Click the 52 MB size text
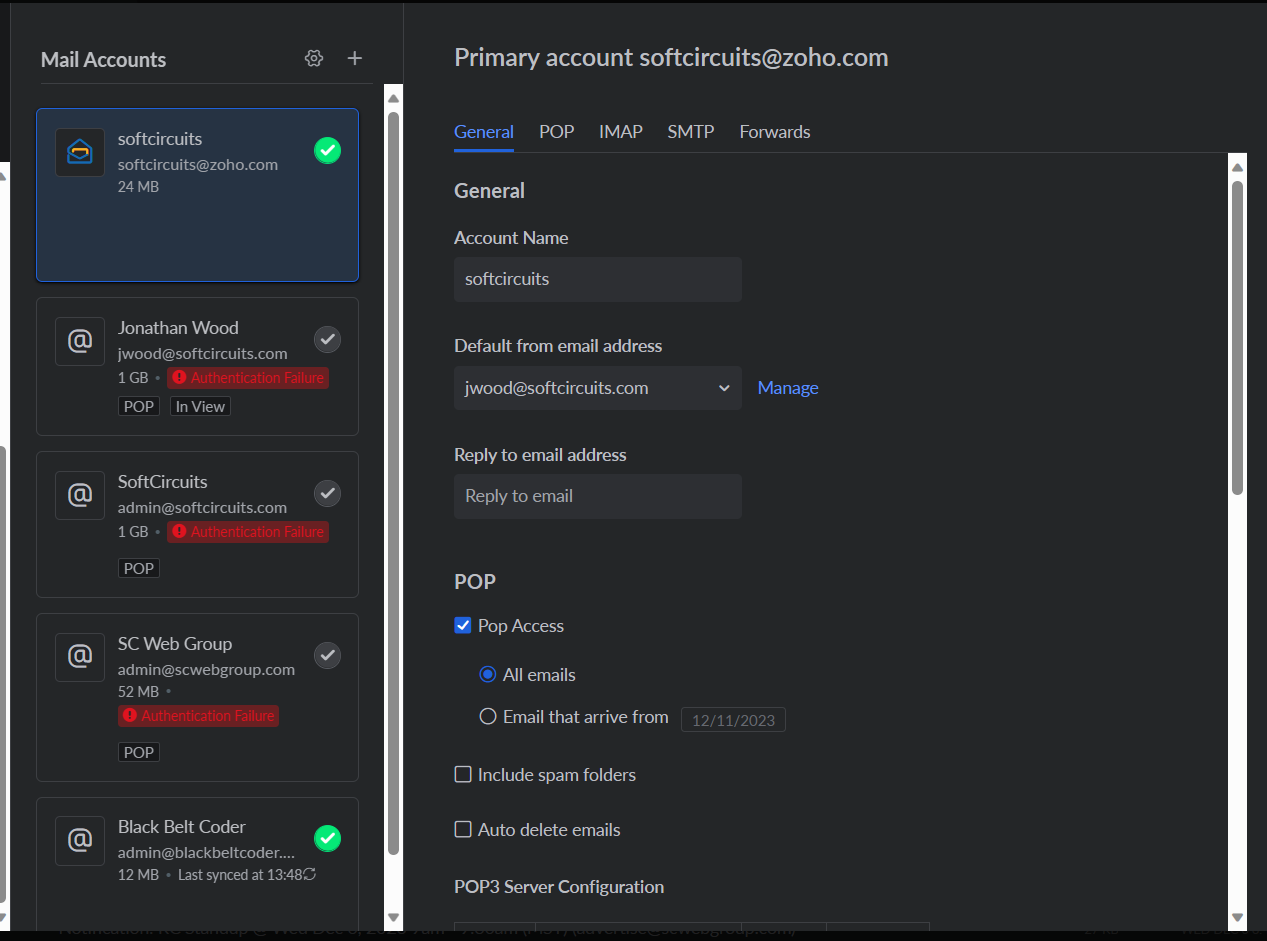The width and height of the screenshot is (1267, 941). pyautogui.click(x=139, y=692)
